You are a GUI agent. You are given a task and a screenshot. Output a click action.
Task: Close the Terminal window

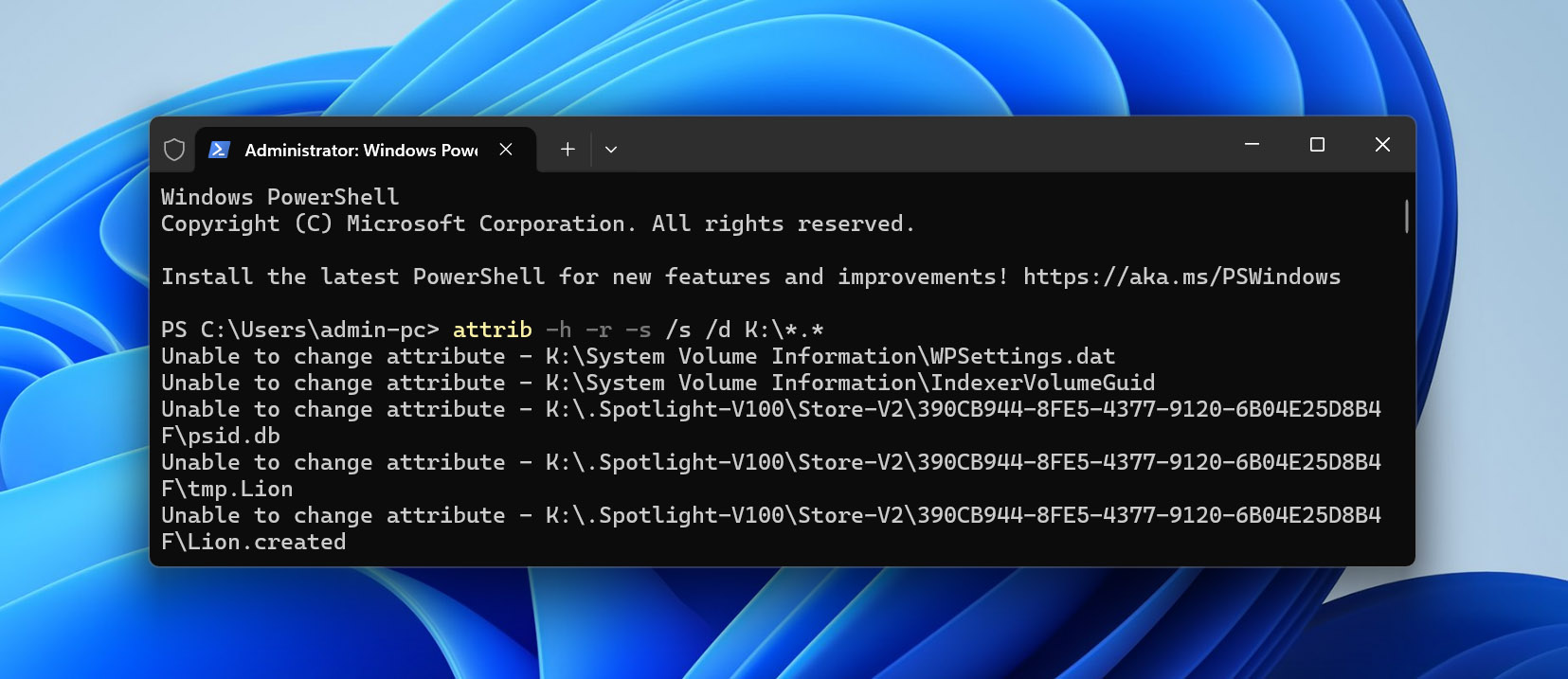[1382, 145]
